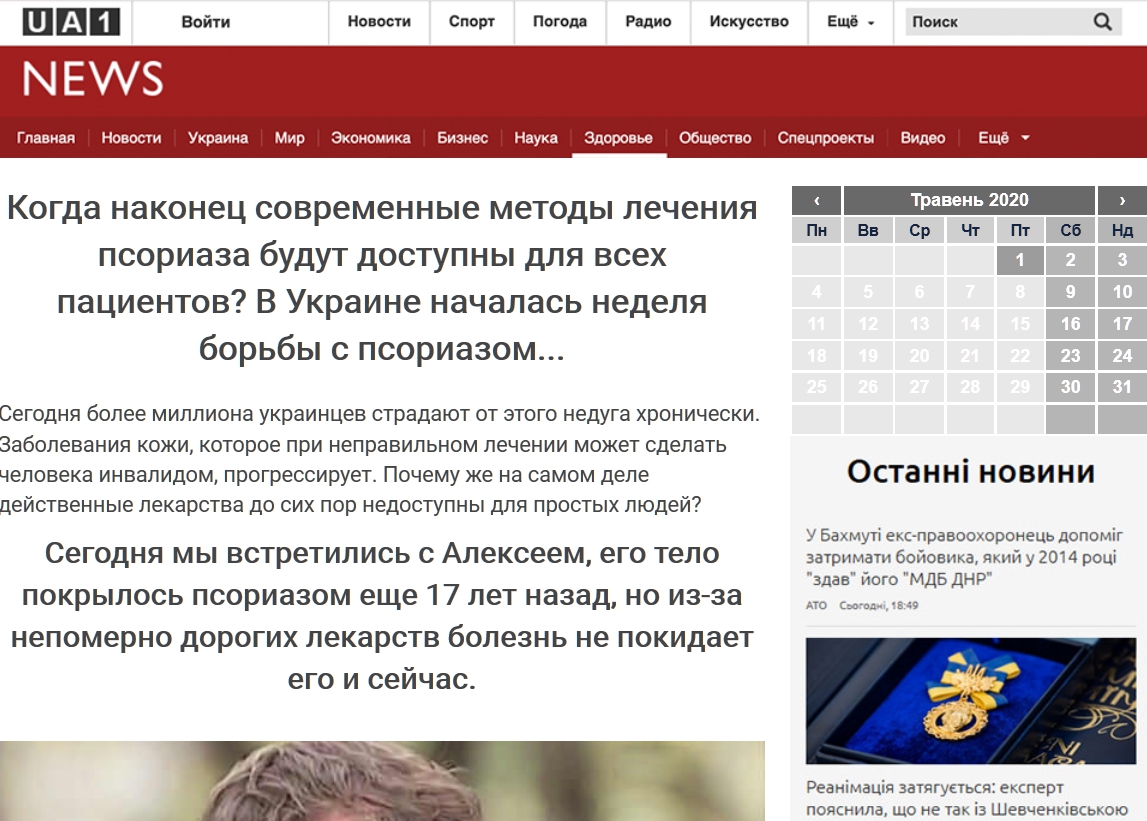Click the Травень 2020 calendar header

[x=969, y=200]
